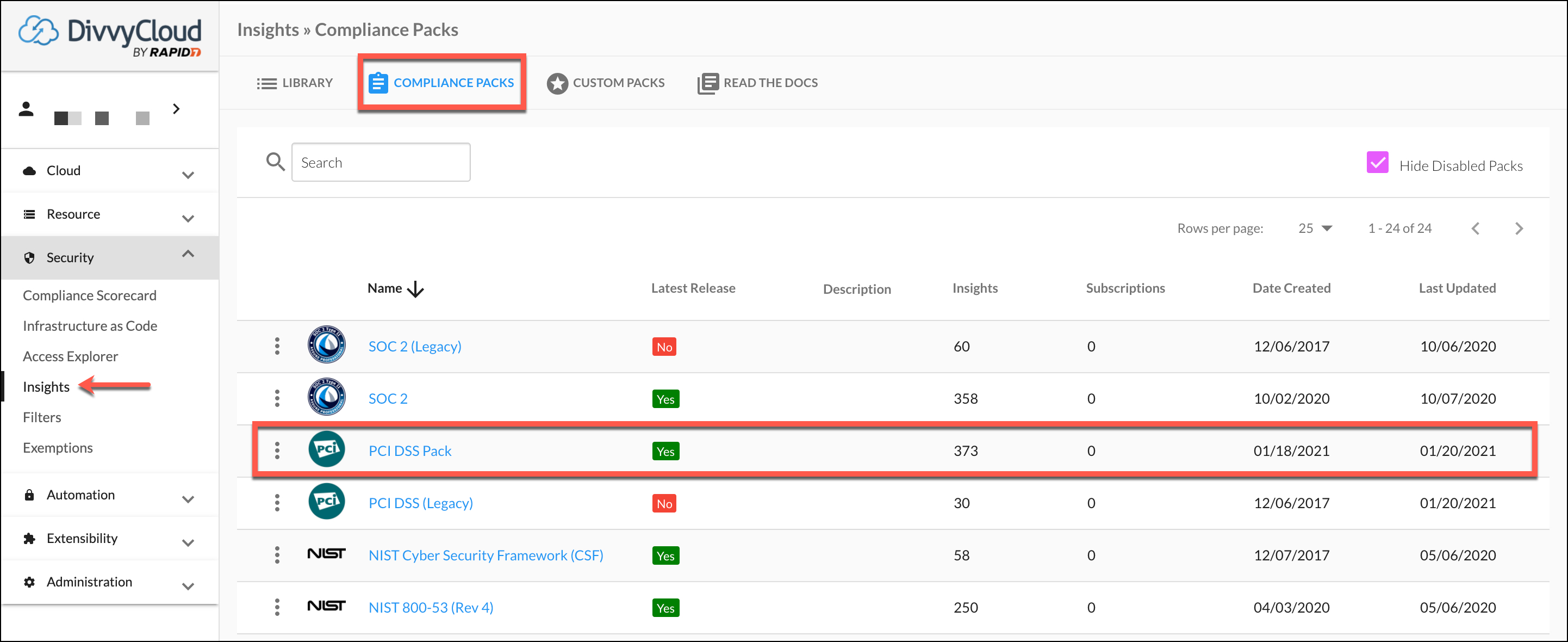Viewport: 1568px width, 642px height.
Task: Click the PCI DSS (Legacy) logo icon
Action: [x=326, y=502]
